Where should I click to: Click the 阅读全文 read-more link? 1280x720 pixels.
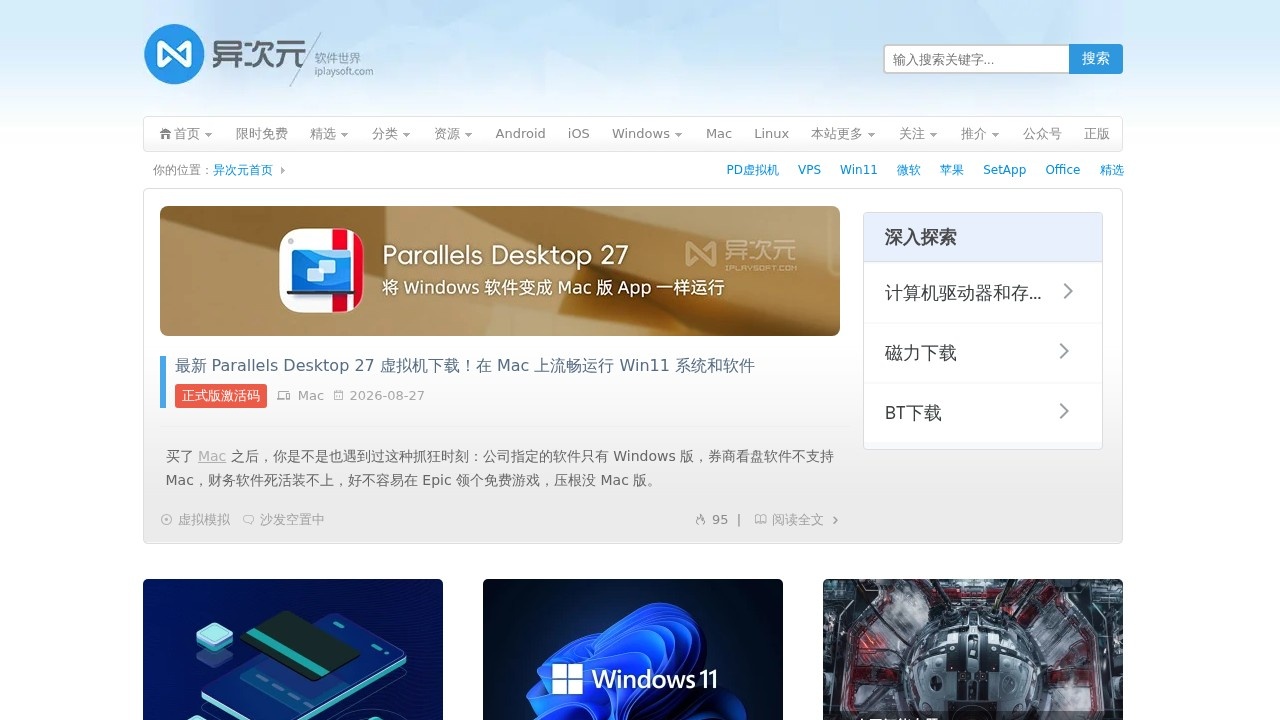pyautogui.click(x=798, y=520)
